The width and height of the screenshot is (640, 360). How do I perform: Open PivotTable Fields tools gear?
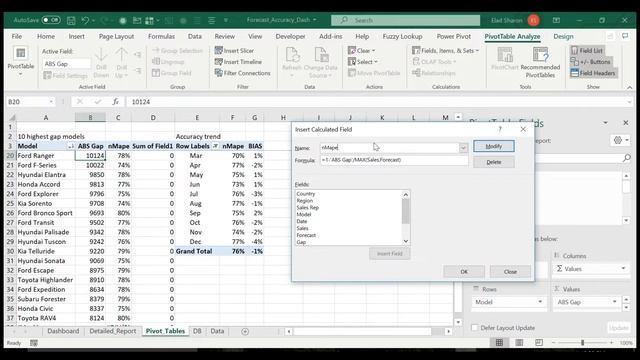620,140
